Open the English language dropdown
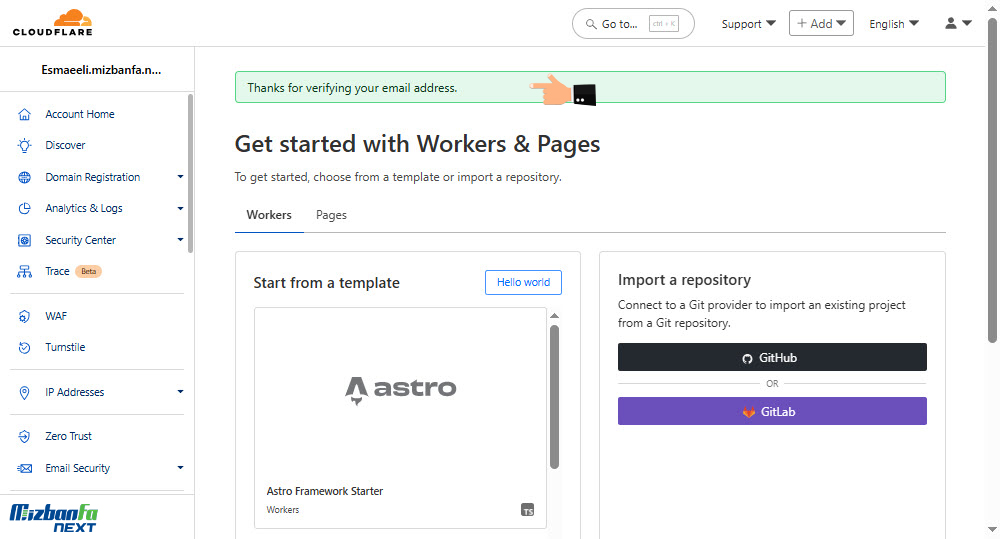Viewport: 1000px width, 539px height. point(893,24)
